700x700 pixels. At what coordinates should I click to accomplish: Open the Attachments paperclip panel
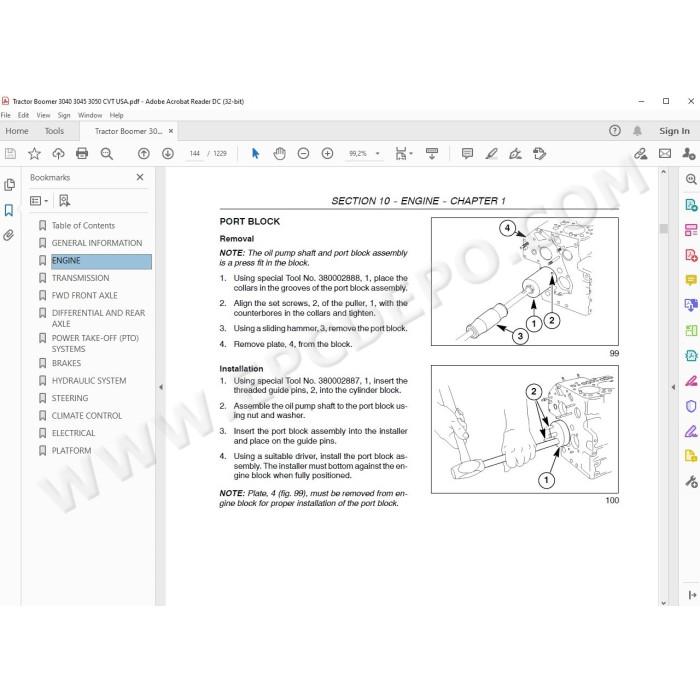tap(9, 235)
